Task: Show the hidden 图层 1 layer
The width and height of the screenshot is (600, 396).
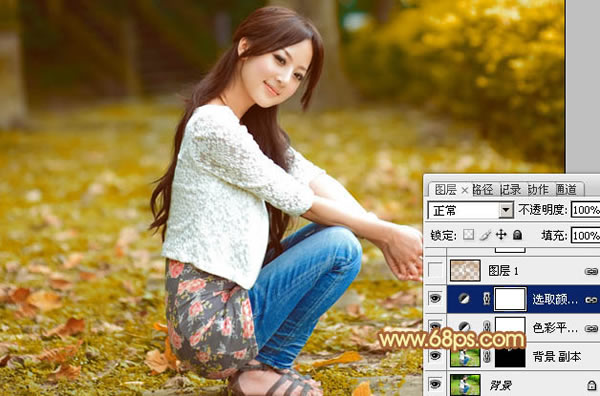Action: [435, 271]
